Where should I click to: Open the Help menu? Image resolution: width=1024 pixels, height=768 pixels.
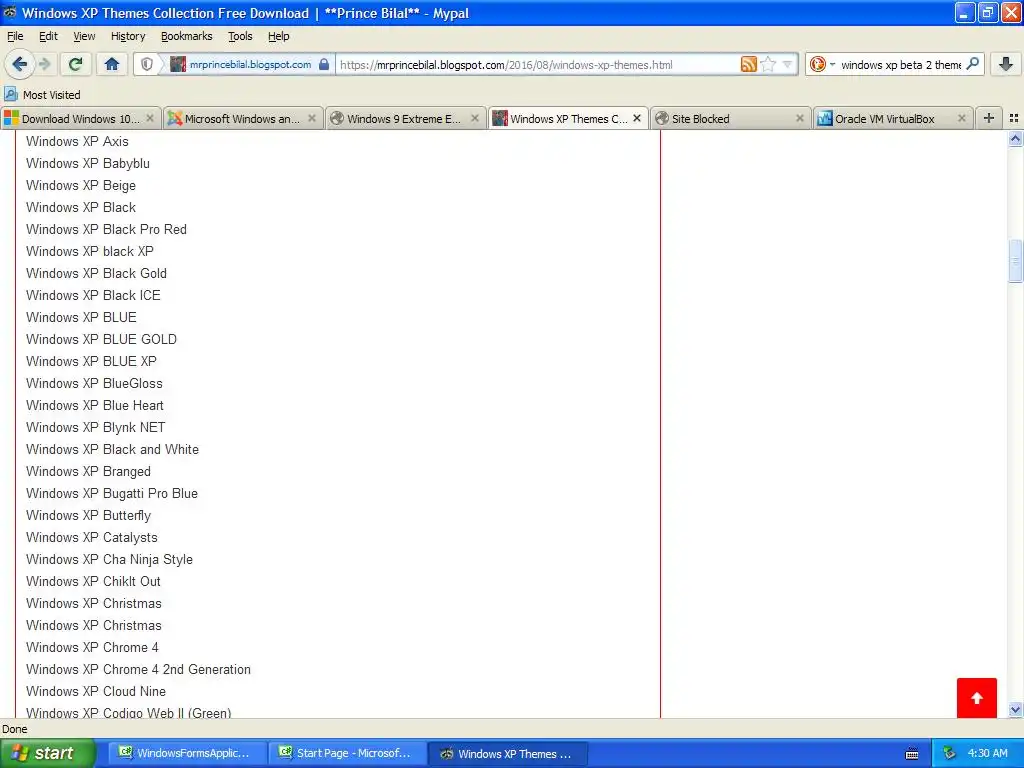278,36
